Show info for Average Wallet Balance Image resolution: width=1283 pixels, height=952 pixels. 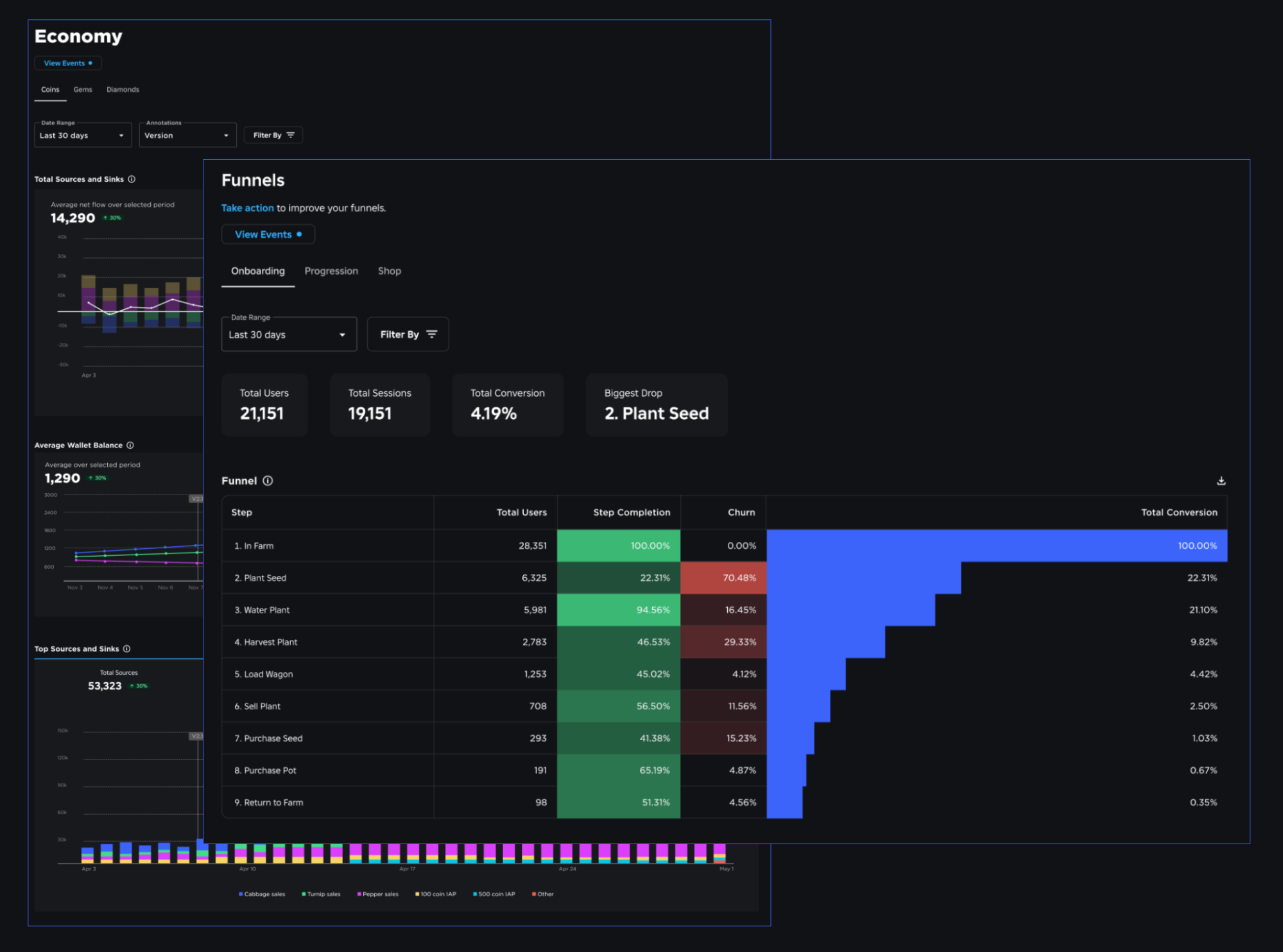pos(130,445)
